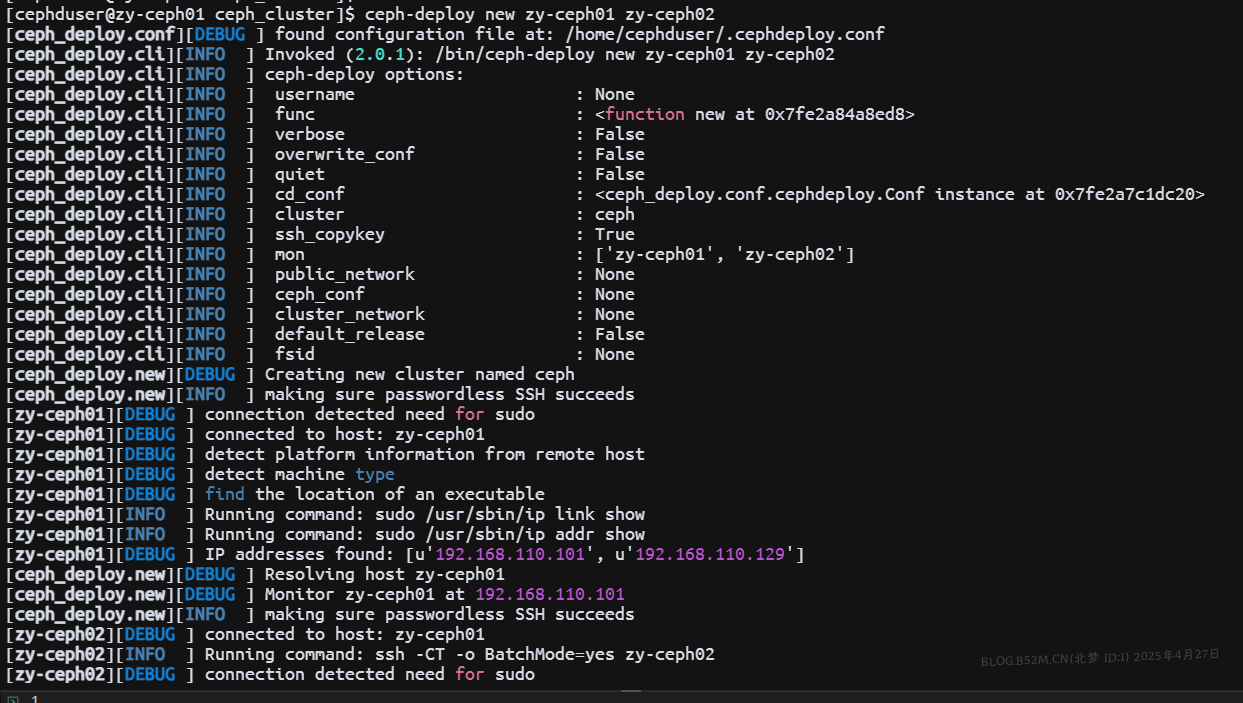Click the mon list ['zy-ceph01', 'zy-ceph02']
The image size is (1243, 703).
click(724, 254)
